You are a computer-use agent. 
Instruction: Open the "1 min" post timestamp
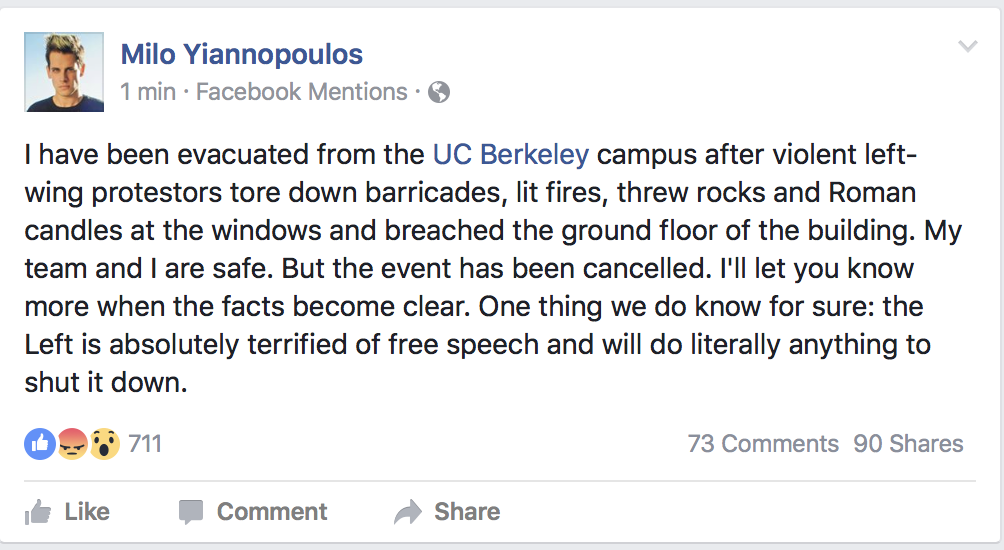(147, 92)
